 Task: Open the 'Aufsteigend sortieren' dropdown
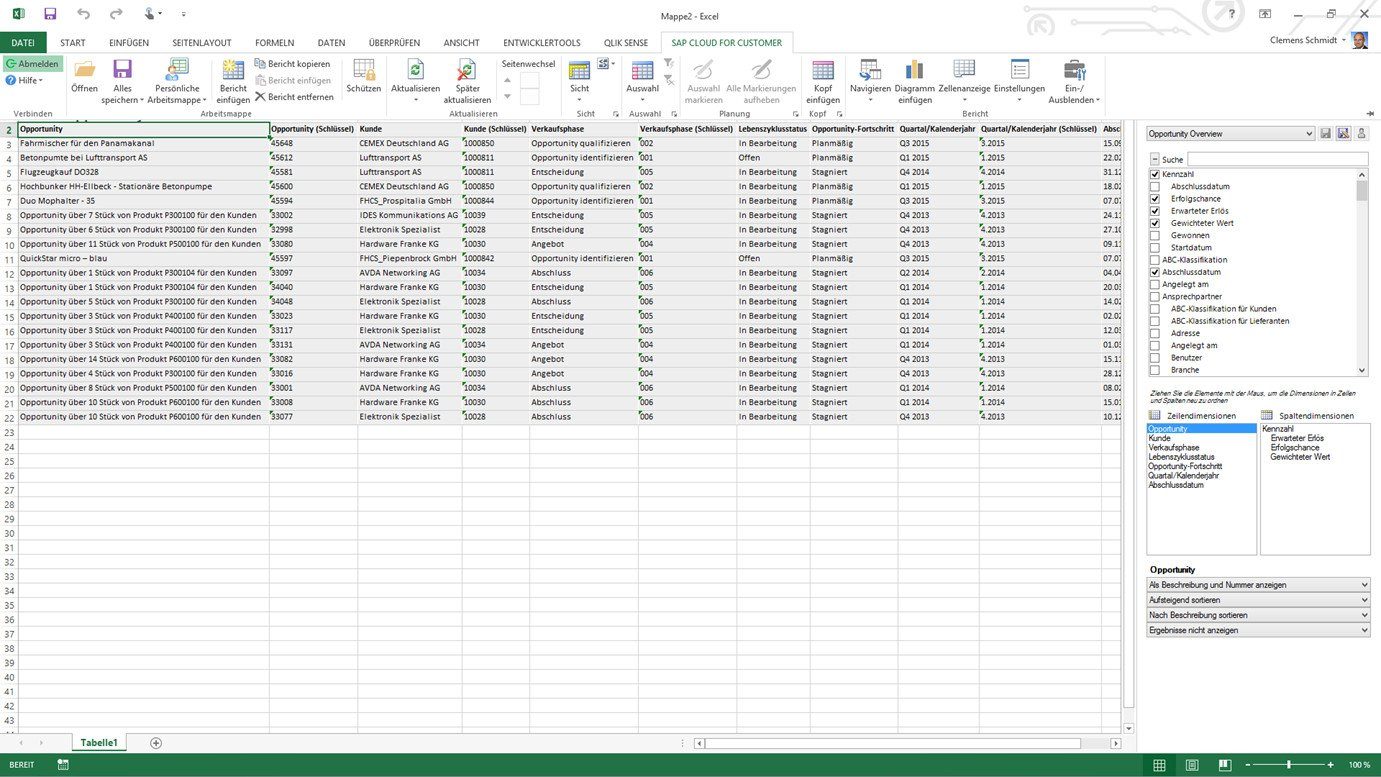1258,599
